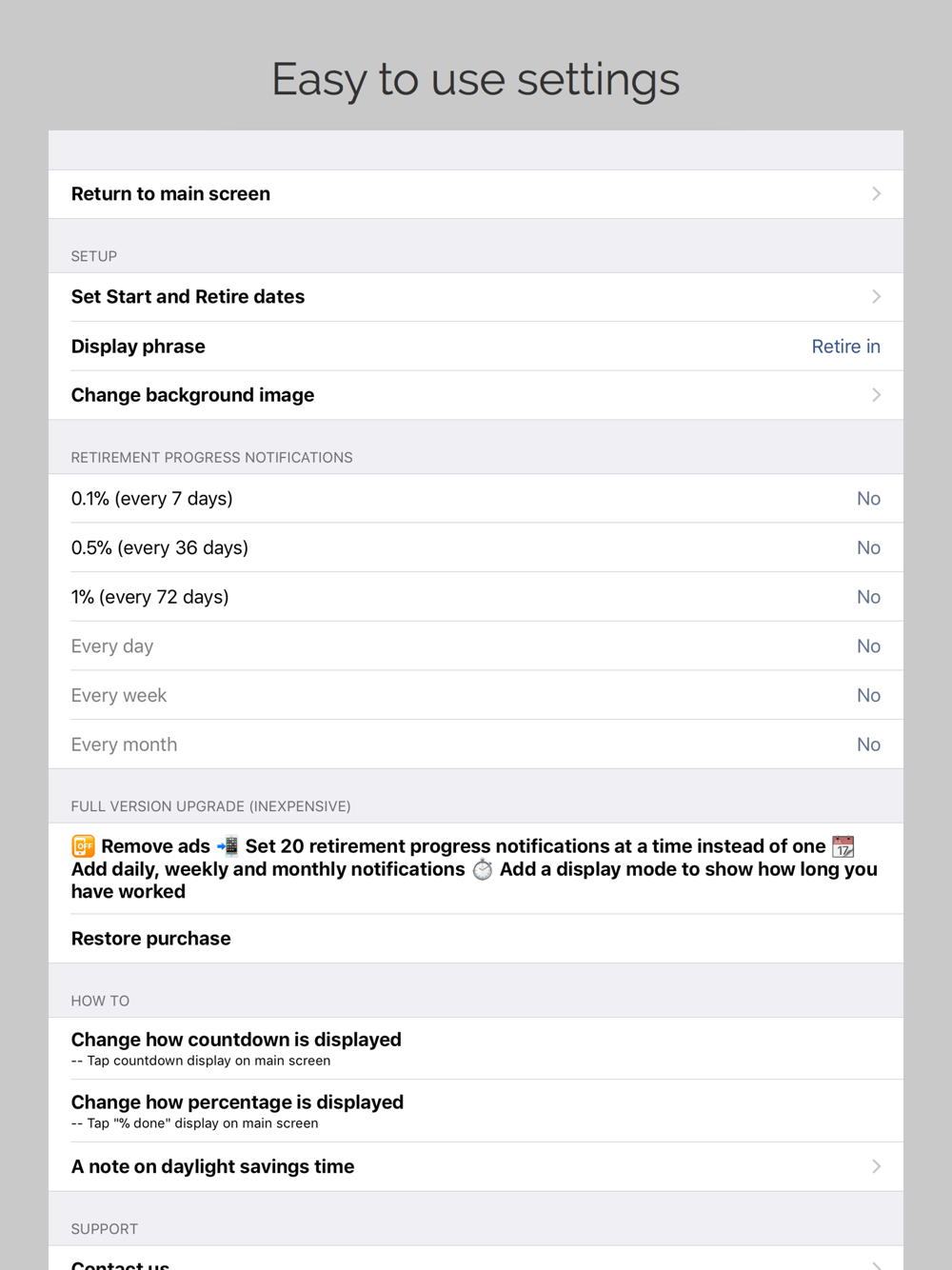Tap the Return to main screen chevron
Image resolution: width=952 pixels, height=1270 pixels.
pos(876,194)
